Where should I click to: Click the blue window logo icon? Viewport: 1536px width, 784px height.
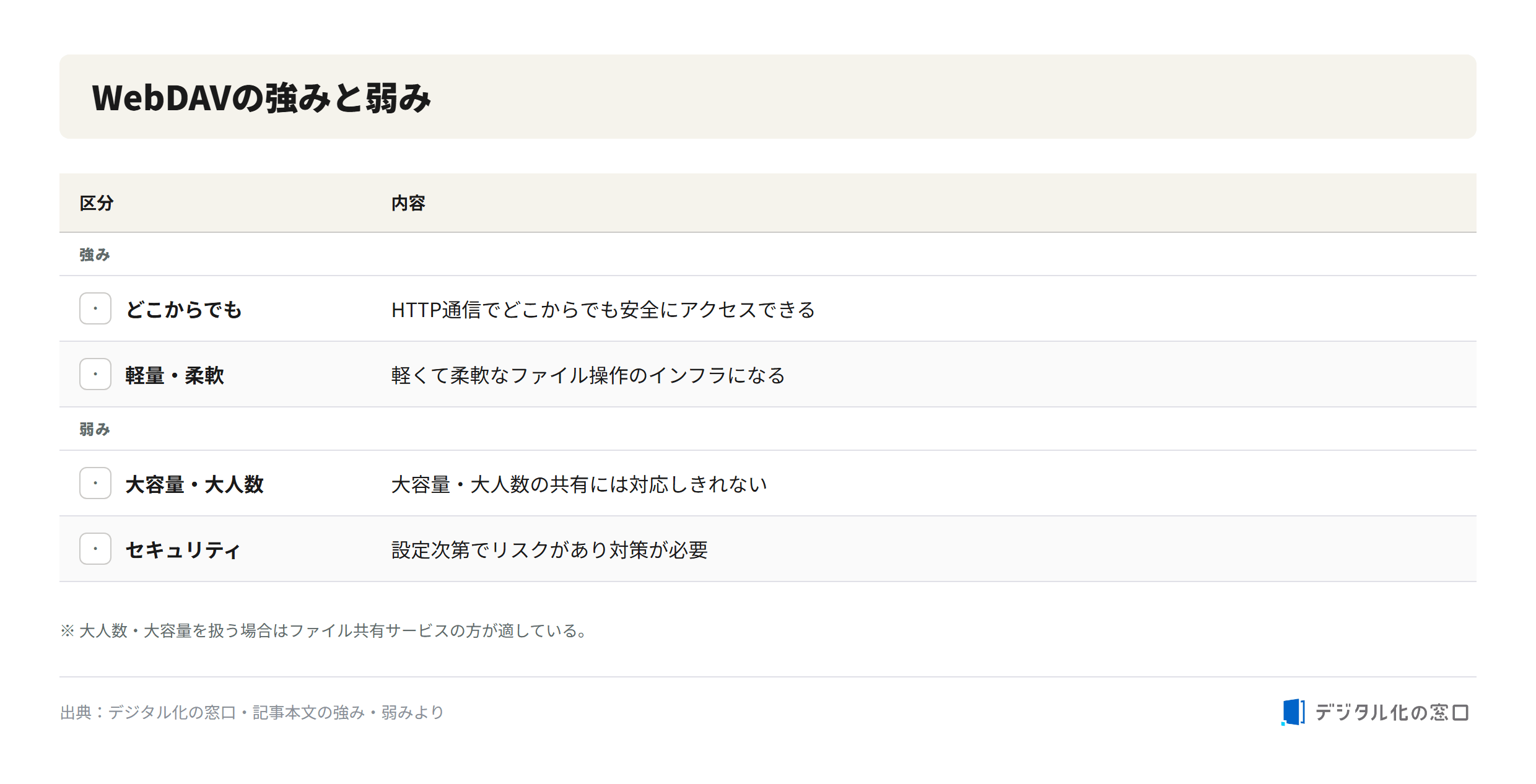click(x=1293, y=712)
